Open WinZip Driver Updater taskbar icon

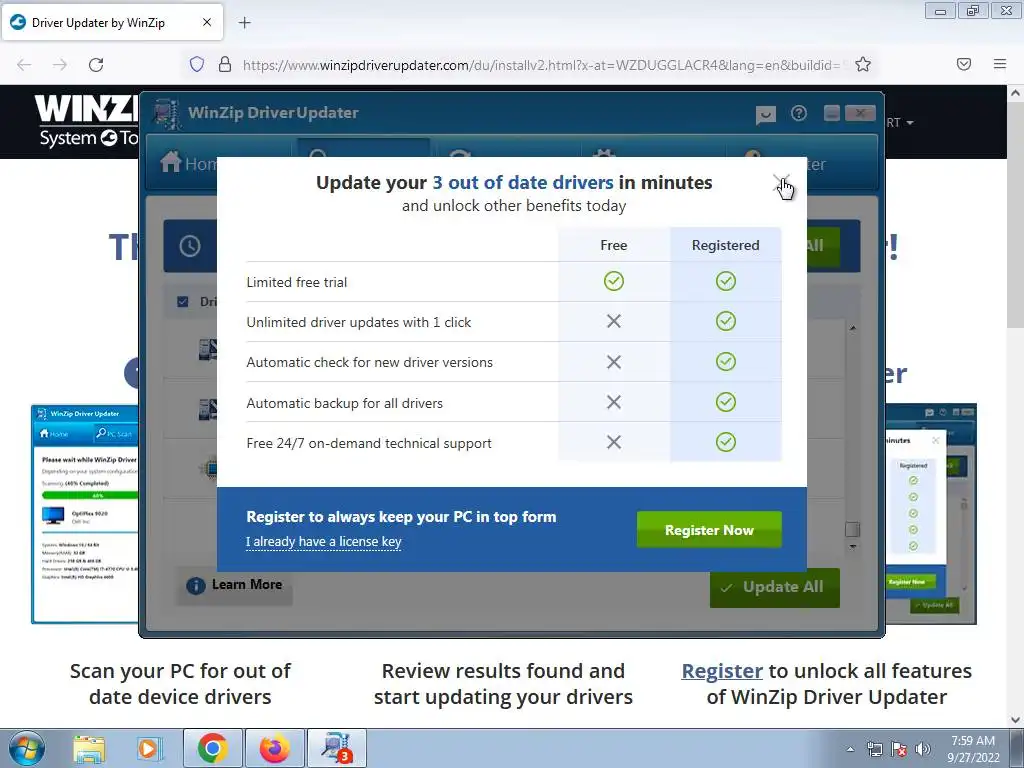pos(336,748)
